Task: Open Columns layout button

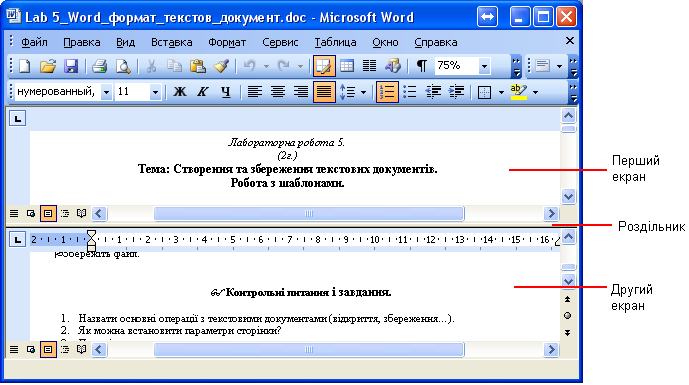Action: pos(370,66)
